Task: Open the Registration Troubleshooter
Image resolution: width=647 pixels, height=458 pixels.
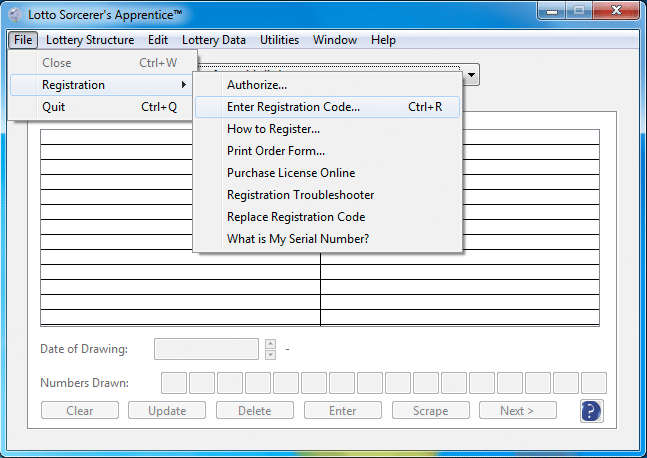Action: point(300,195)
